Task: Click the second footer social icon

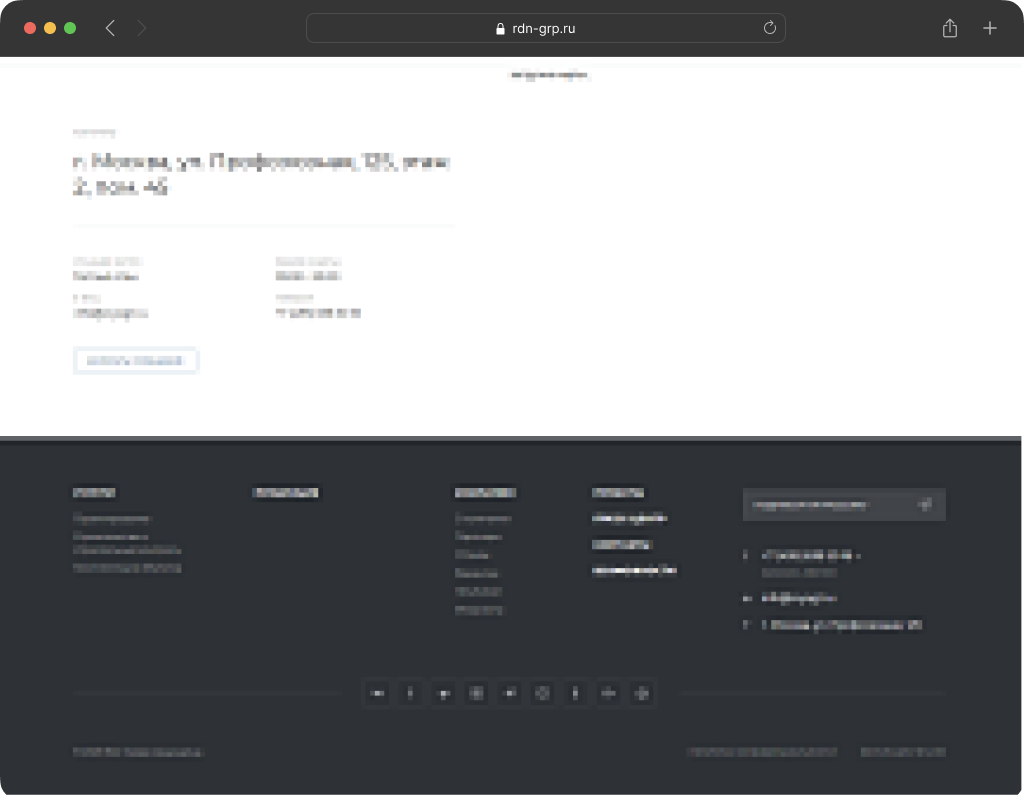Action: 410,693
